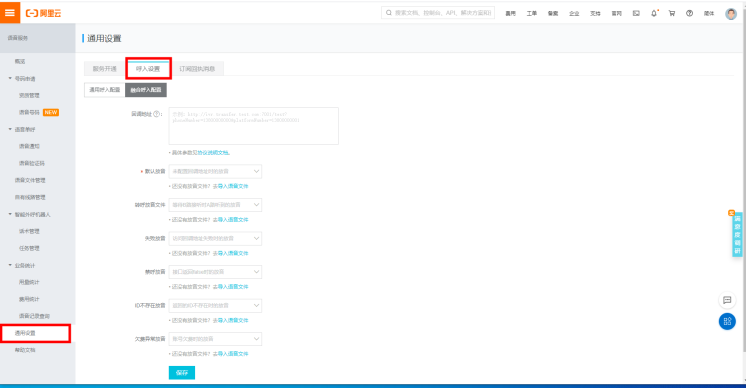Select the 通用呼入配置 sub-tab
This screenshot has height=388, width=746.
tap(105, 90)
